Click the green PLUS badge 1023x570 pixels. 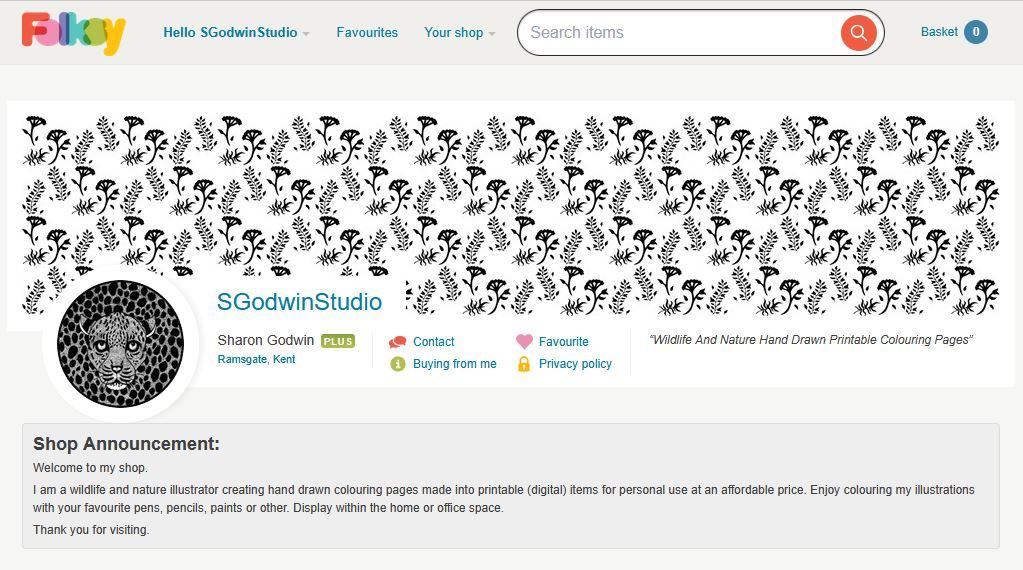(x=338, y=341)
